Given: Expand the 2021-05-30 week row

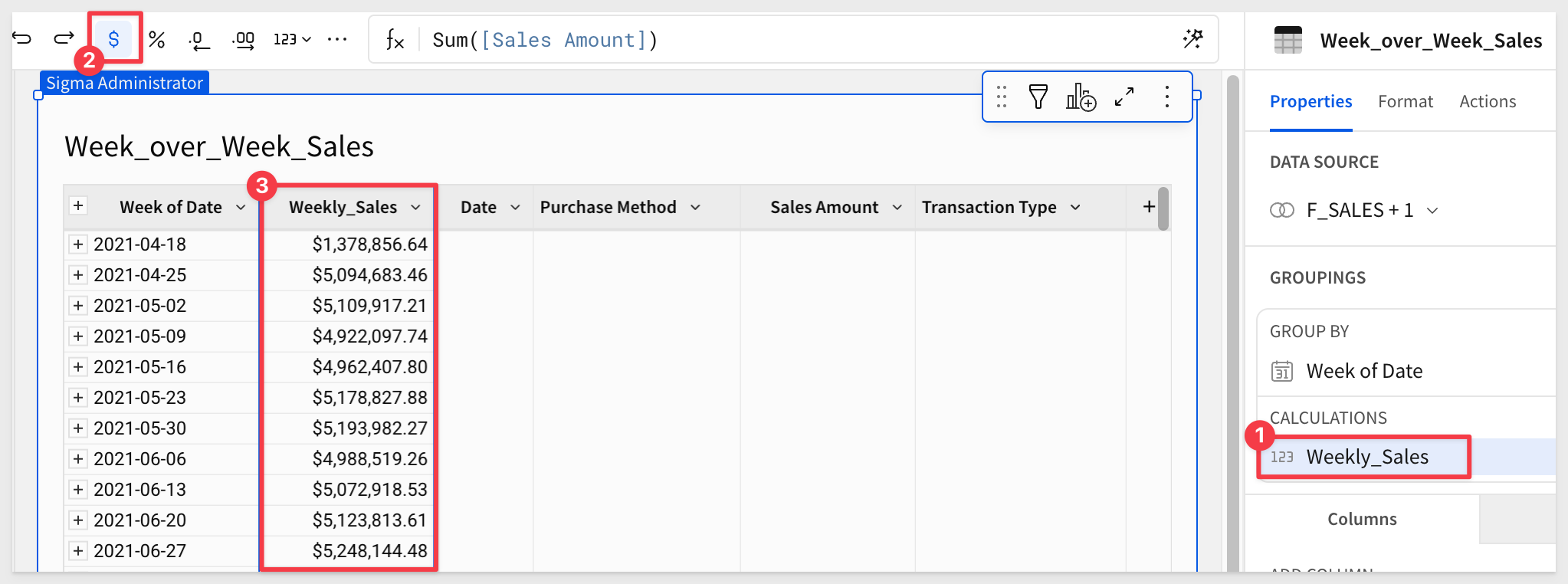Looking at the screenshot, I should tap(77, 428).
